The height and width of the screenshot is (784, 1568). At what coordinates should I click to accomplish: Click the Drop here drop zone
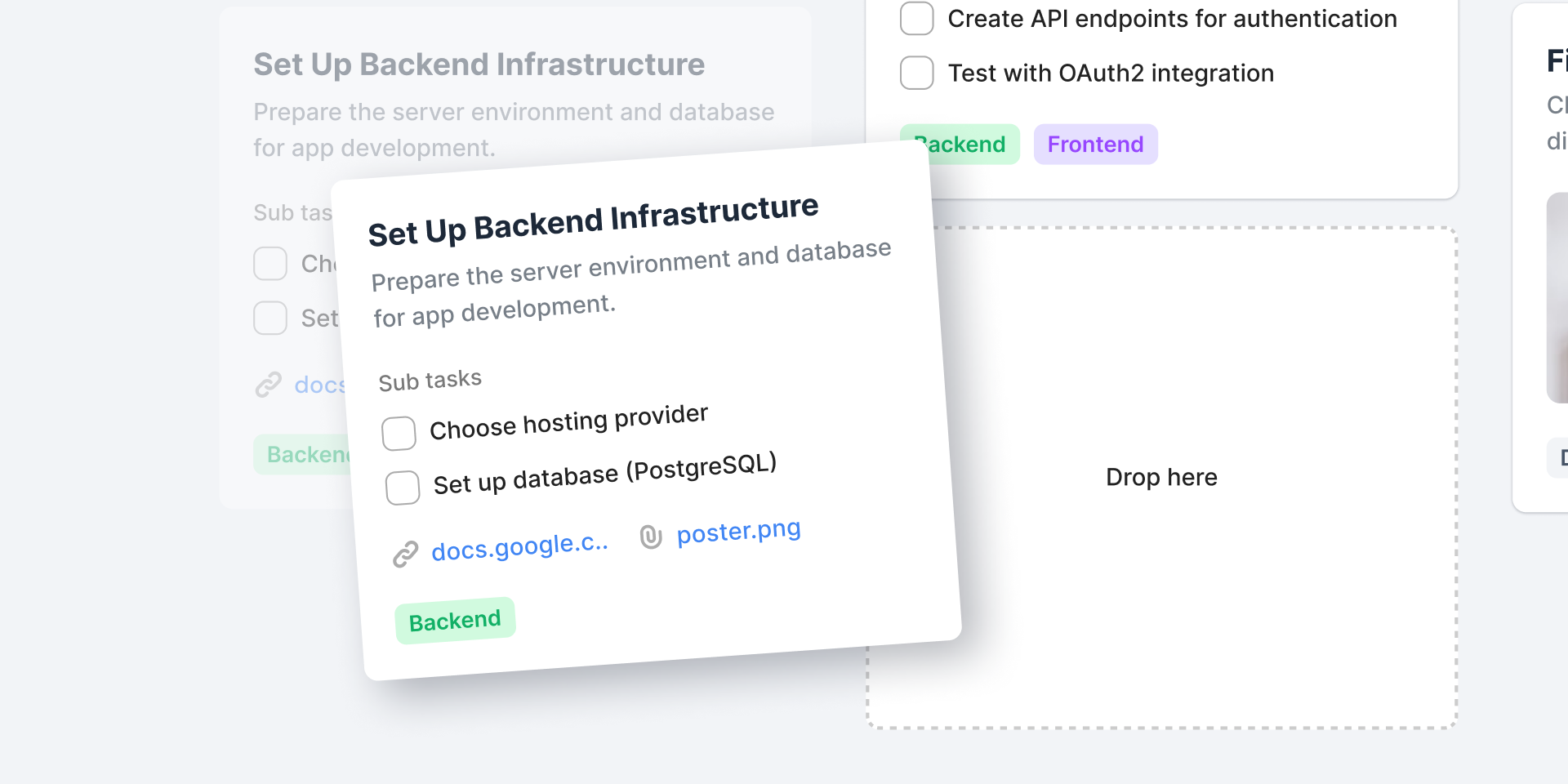pyautogui.click(x=1161, y=477)
